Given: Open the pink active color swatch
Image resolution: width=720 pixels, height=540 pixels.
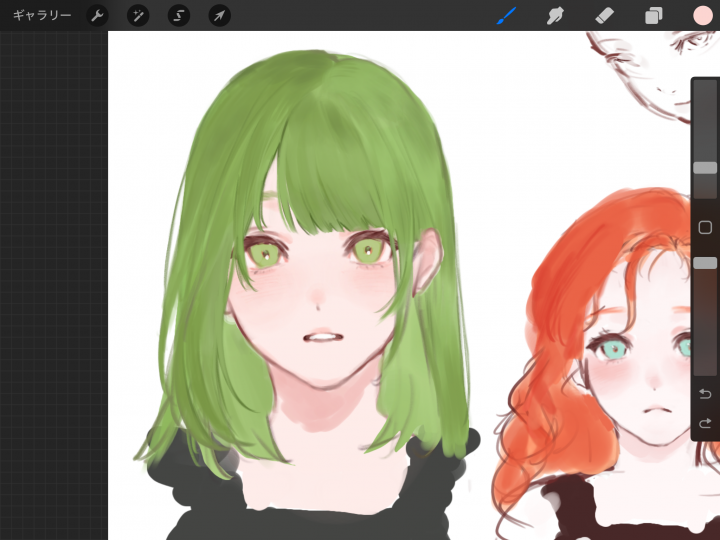Looking at the screenshot, I should pyautogui.click(x=702, y=16).
